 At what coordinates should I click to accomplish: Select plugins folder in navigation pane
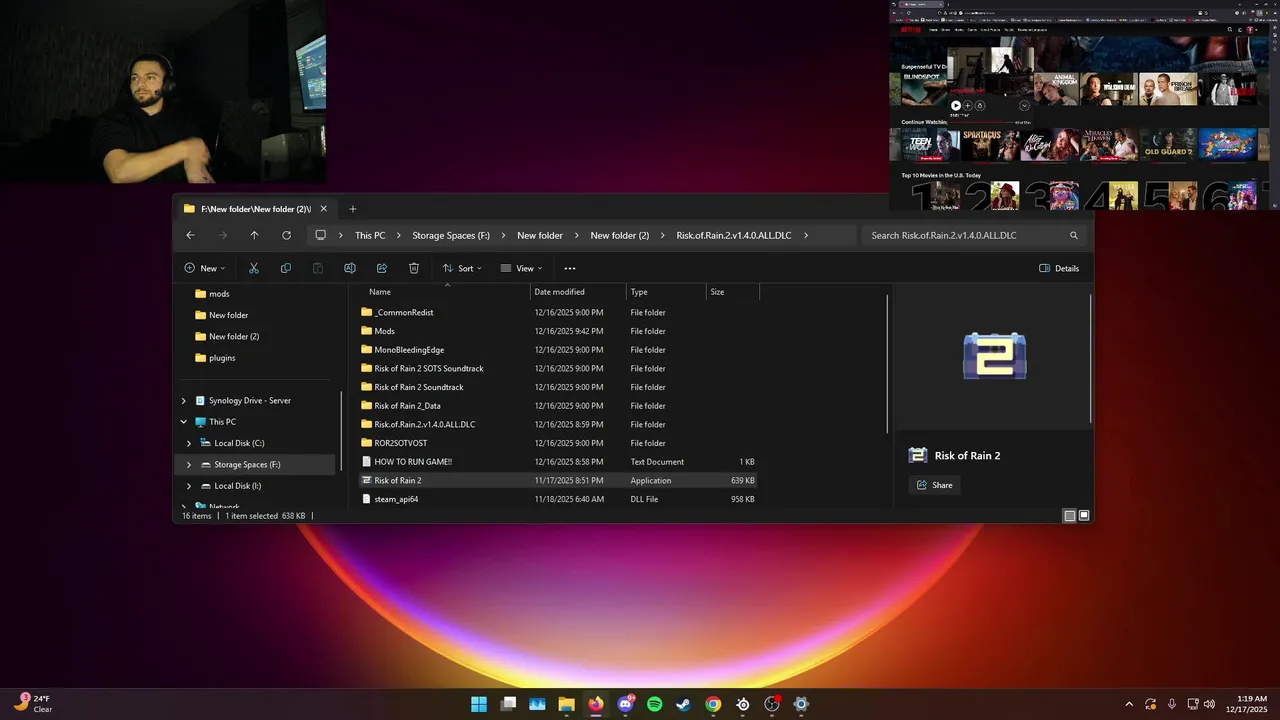(221, 358)
